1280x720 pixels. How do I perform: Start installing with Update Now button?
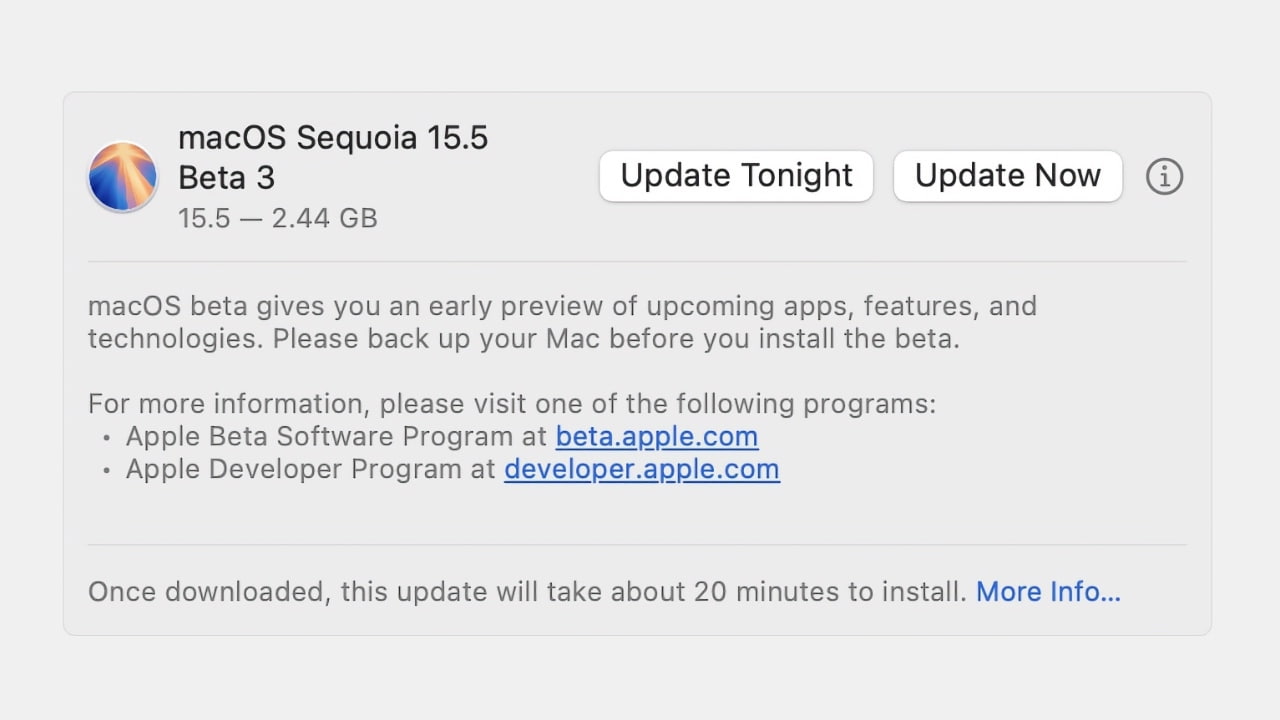(1007, 176)
